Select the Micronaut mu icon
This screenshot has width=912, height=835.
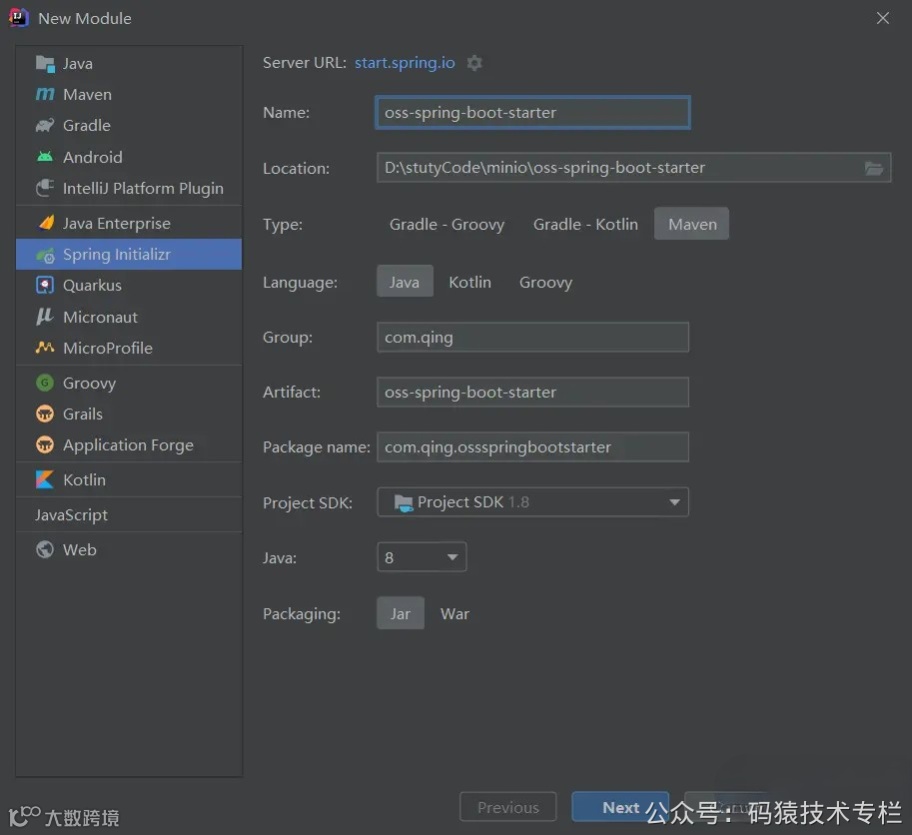tap(45, 316)
